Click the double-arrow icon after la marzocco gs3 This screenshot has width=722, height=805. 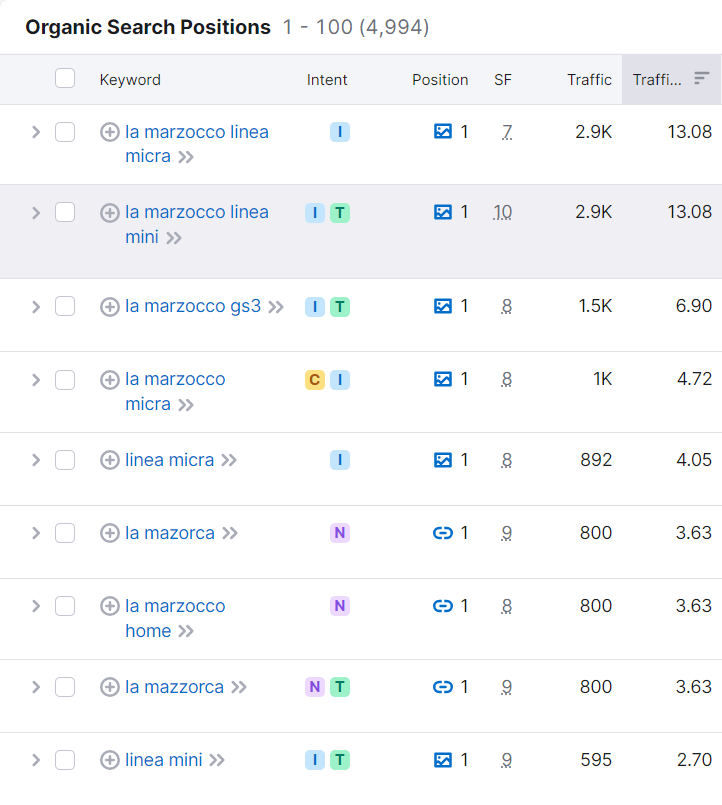click(276, 307)
